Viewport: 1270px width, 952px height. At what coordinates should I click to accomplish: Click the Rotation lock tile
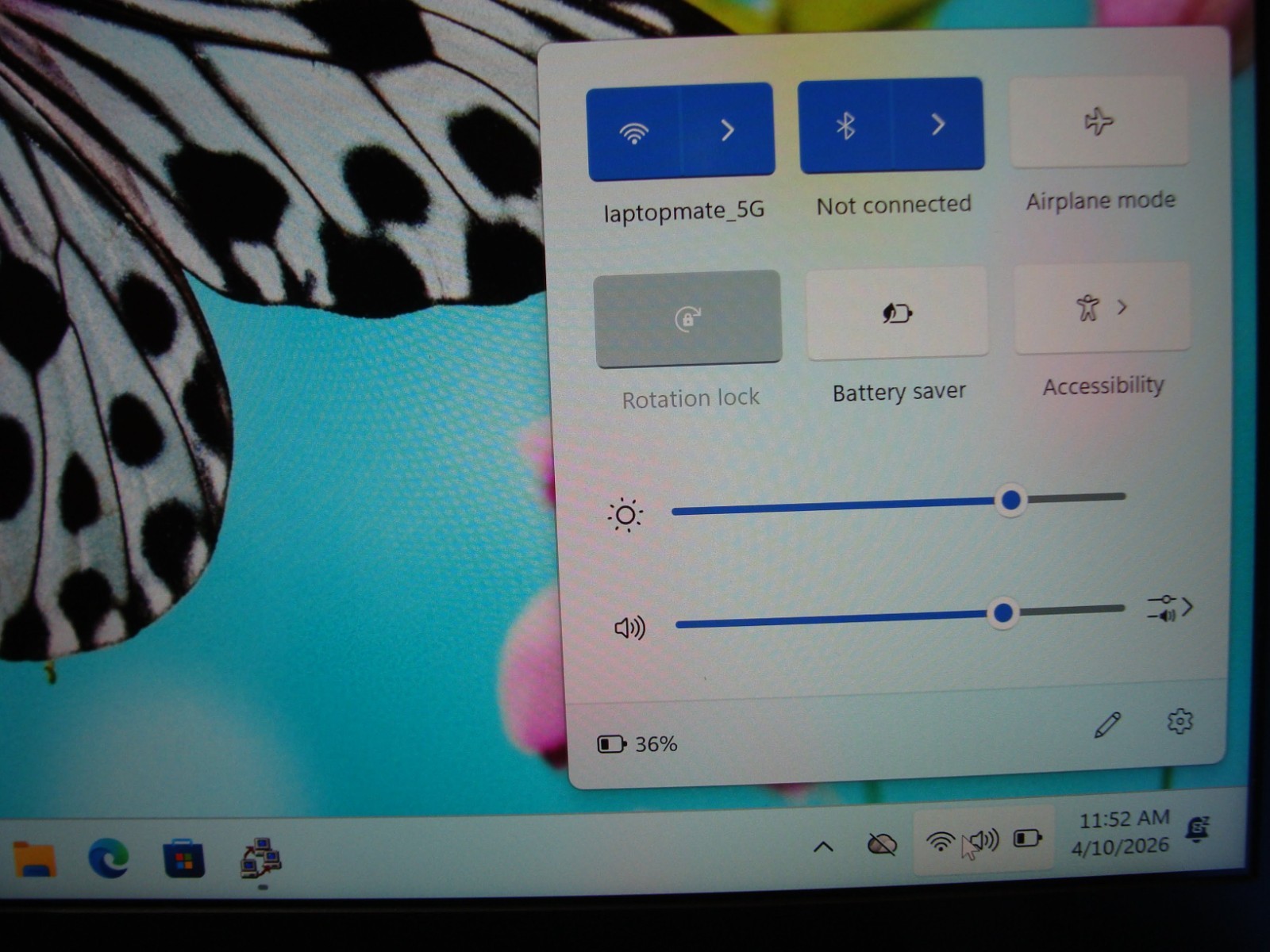pyautogui.click(x=687, y=319)
